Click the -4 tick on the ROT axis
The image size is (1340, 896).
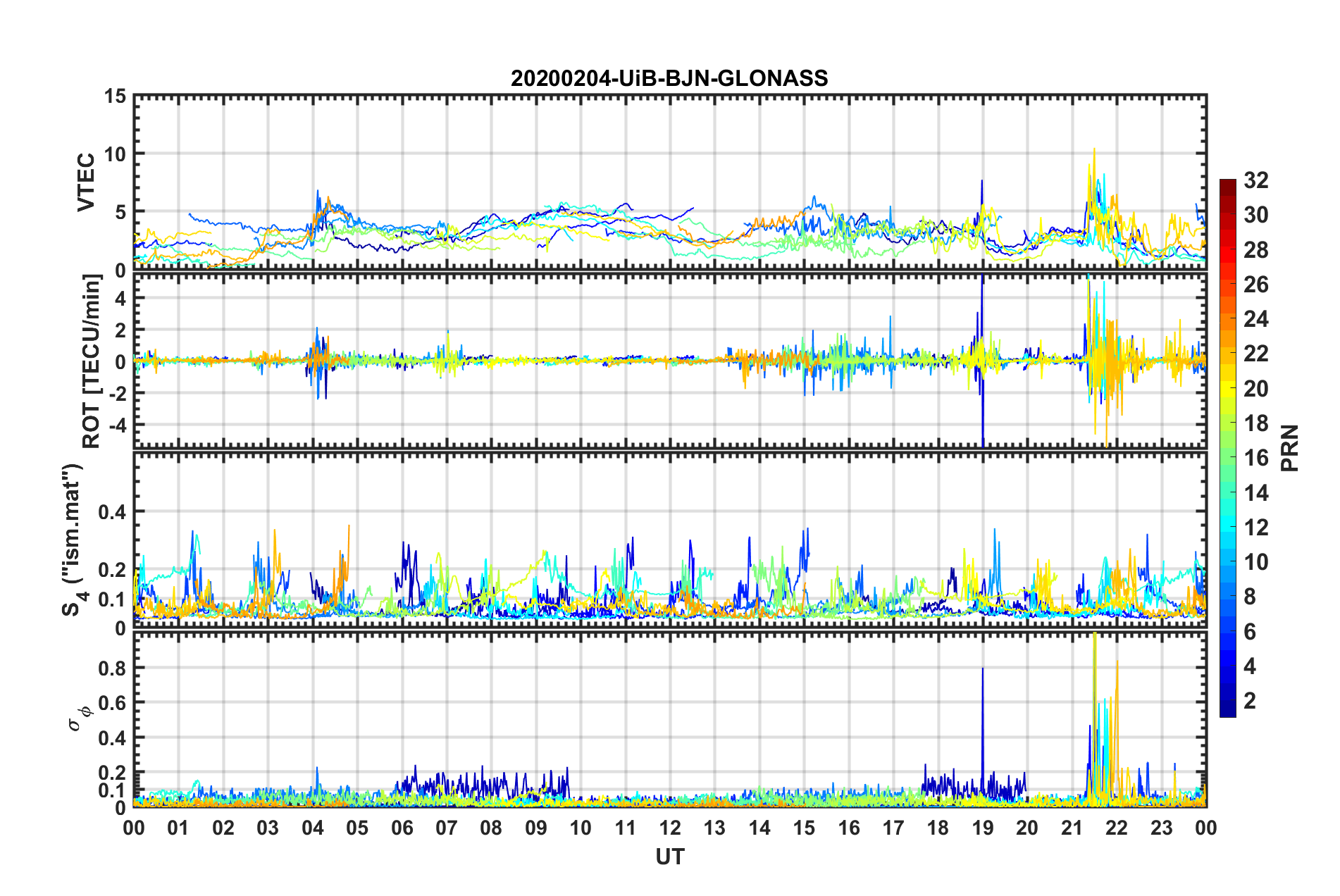[117, 425]
